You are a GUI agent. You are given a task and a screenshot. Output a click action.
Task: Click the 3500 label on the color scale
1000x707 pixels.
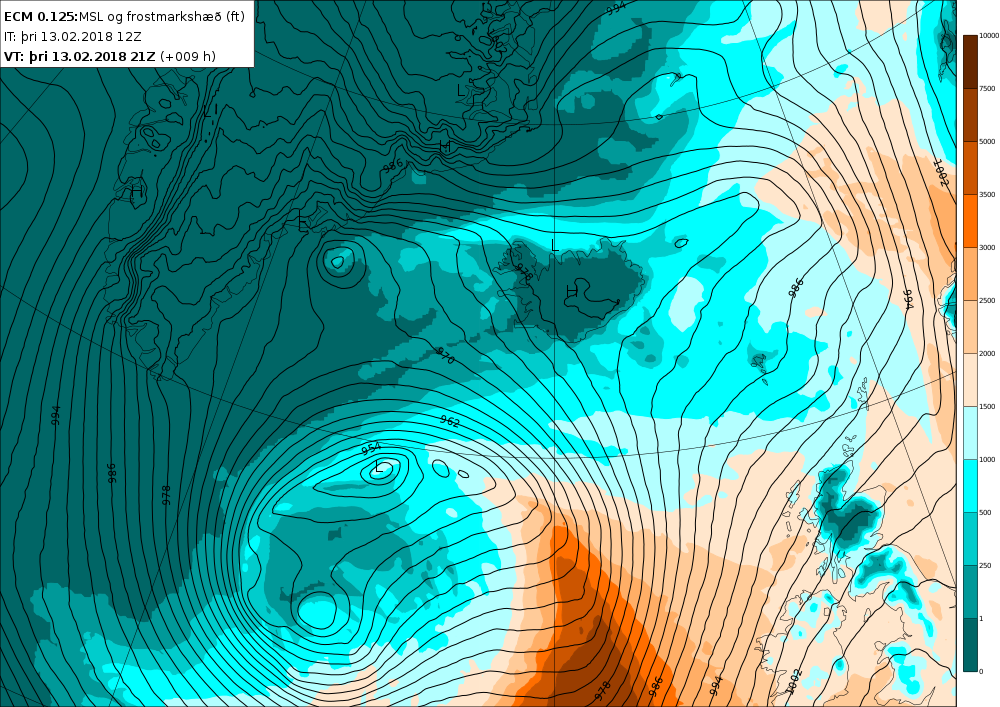pos(987,194)
